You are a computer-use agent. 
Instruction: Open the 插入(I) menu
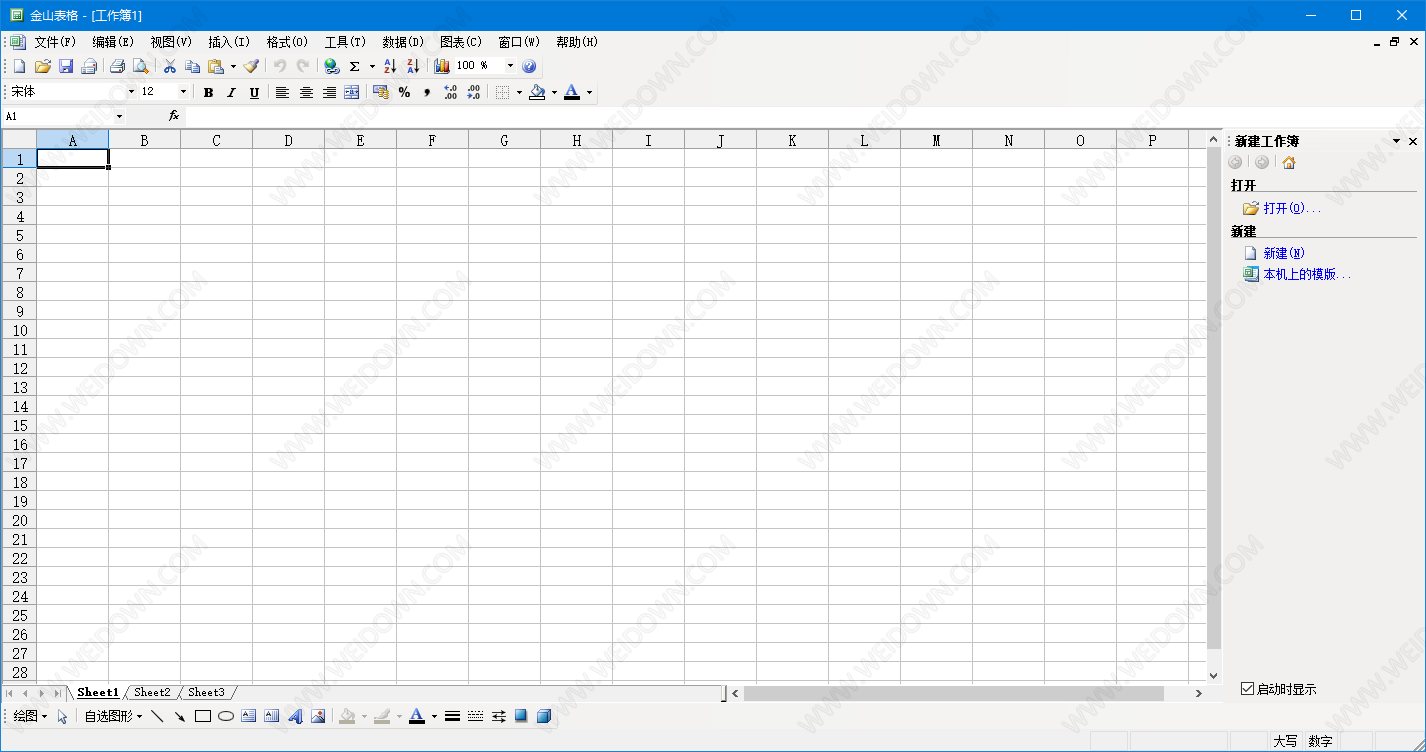229,42
